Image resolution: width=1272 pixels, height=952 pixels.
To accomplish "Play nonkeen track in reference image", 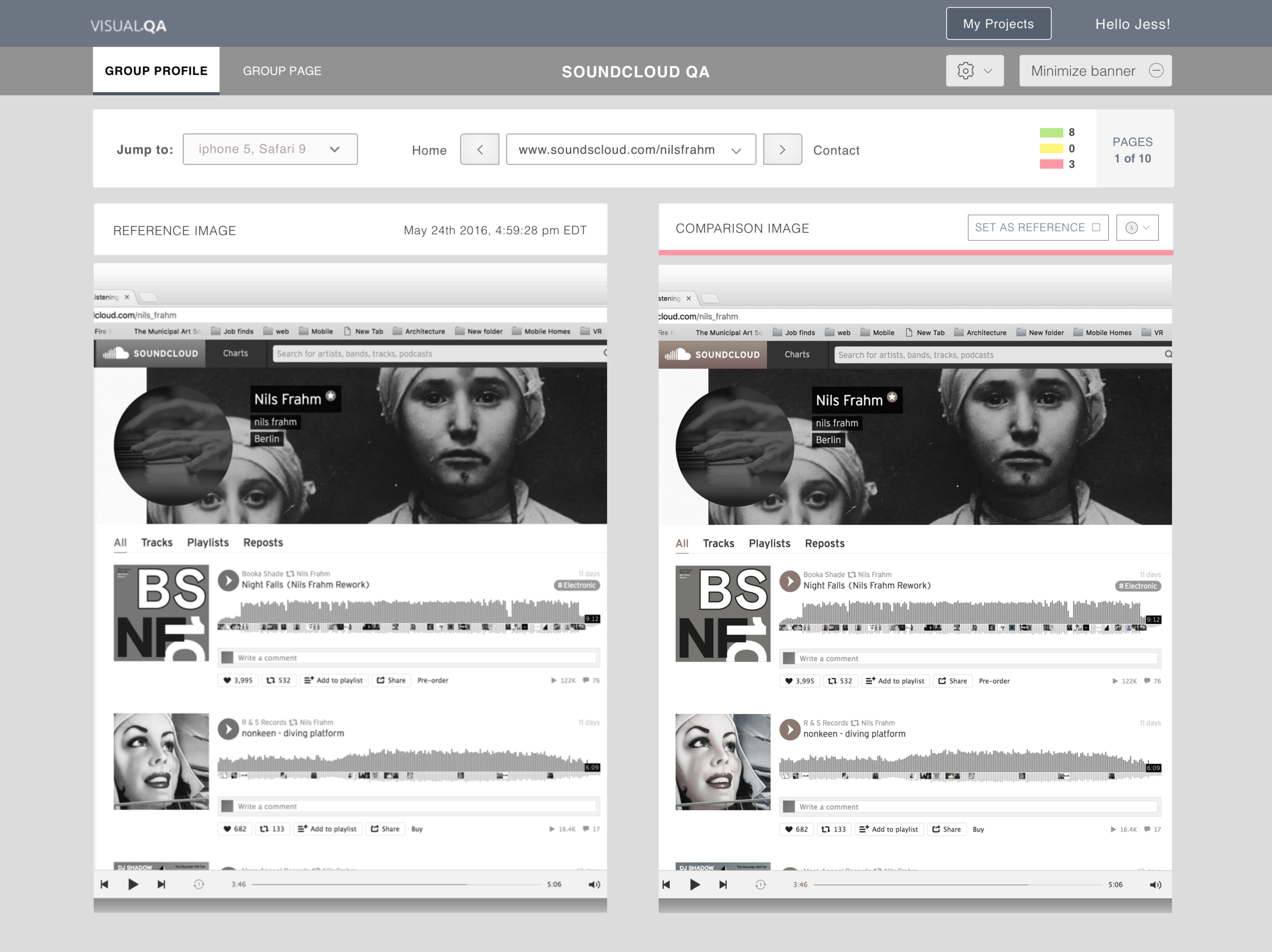I will (228, 729).
